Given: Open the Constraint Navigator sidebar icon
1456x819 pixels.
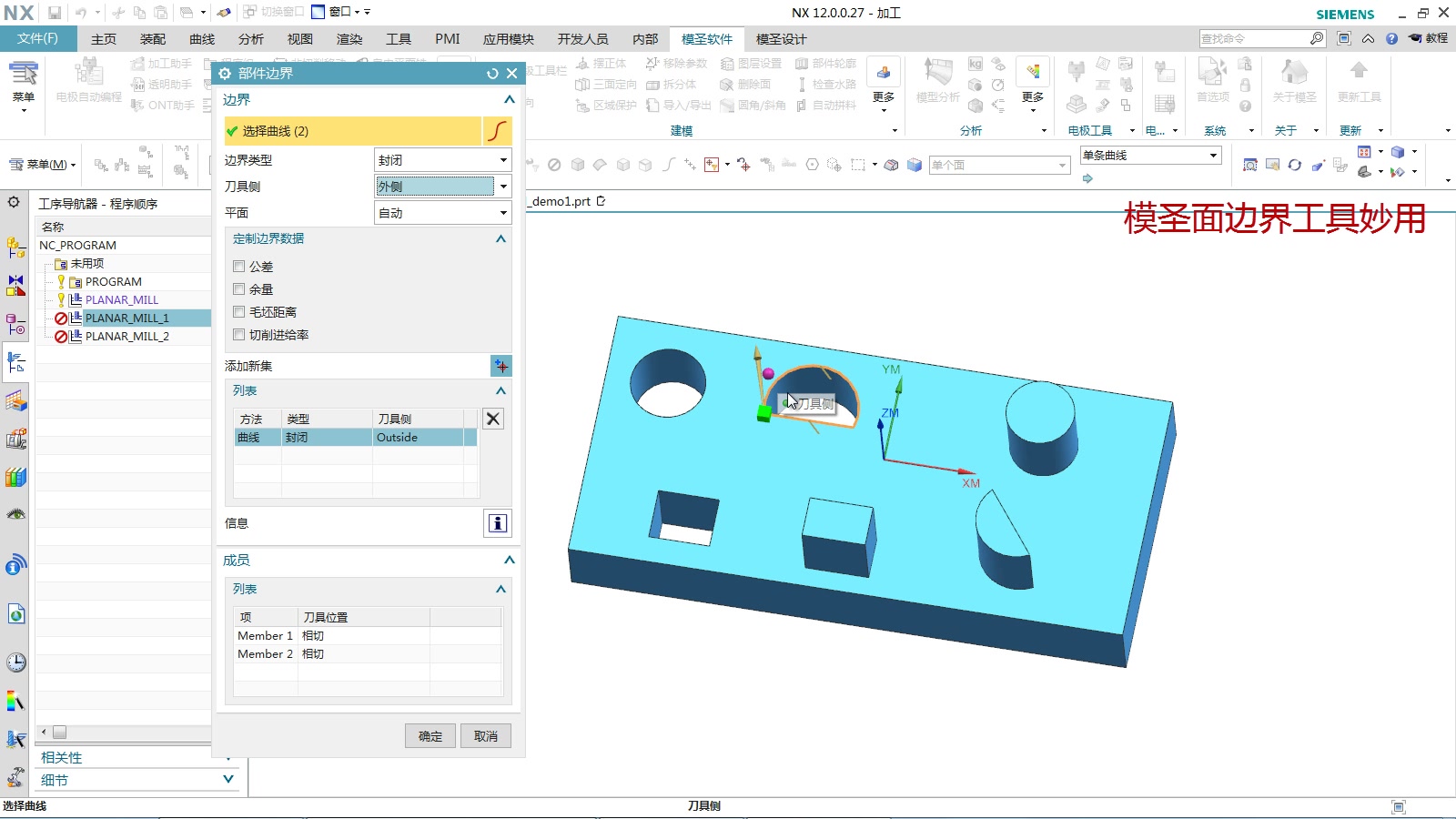Looking at the screenshot, I should coord(15,286).
